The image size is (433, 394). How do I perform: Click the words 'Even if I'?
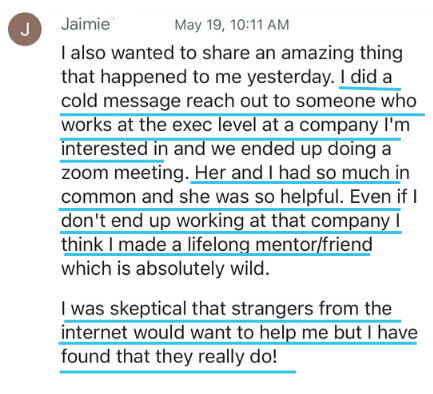(x=383, y=197)
